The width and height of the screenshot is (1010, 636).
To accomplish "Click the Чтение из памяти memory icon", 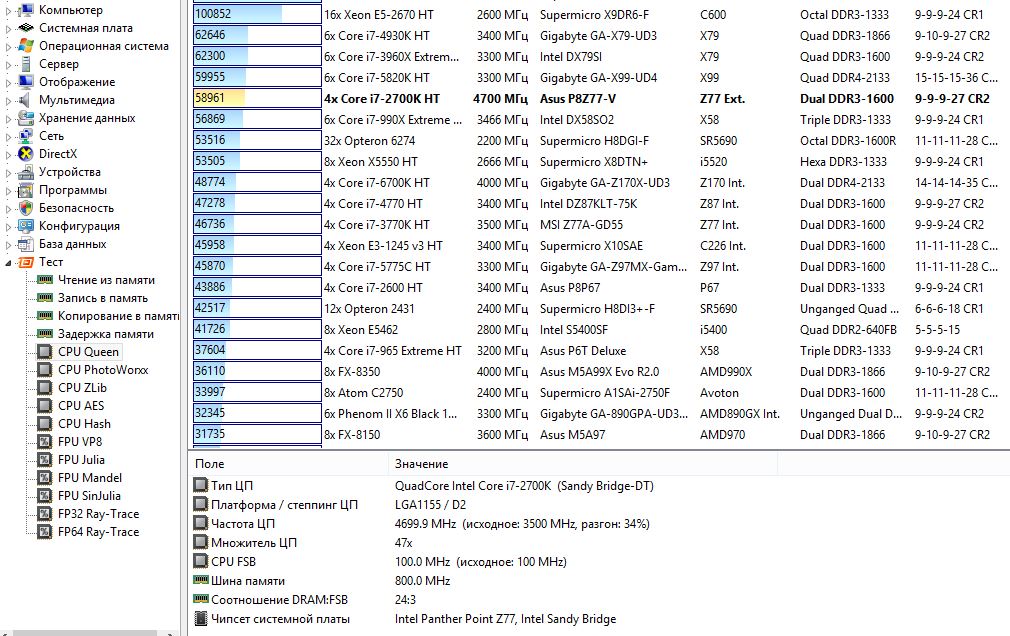I will click(45, 280).
